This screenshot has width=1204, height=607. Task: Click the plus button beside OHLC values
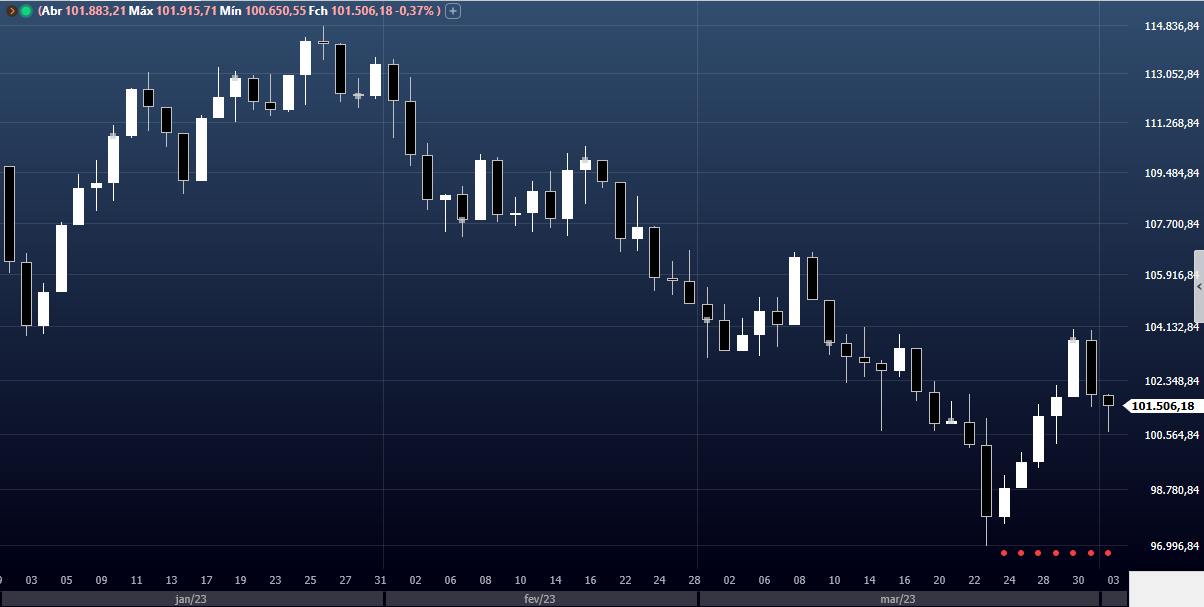pyautogui.click(x=453, y=11)
